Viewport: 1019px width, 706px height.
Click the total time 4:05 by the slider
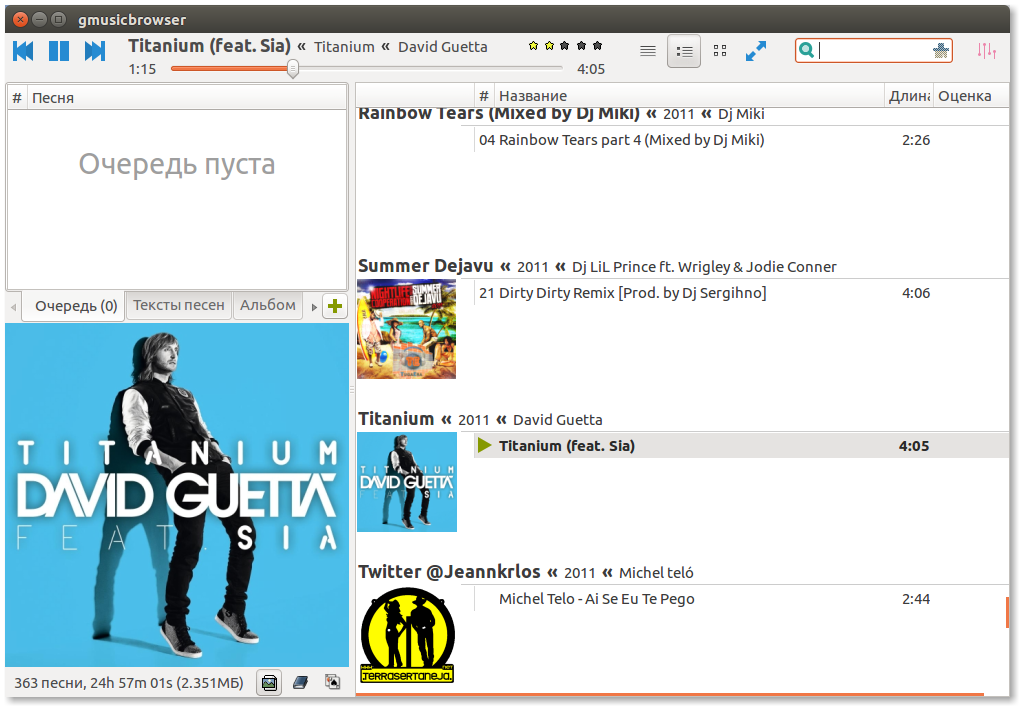point(591,69)
